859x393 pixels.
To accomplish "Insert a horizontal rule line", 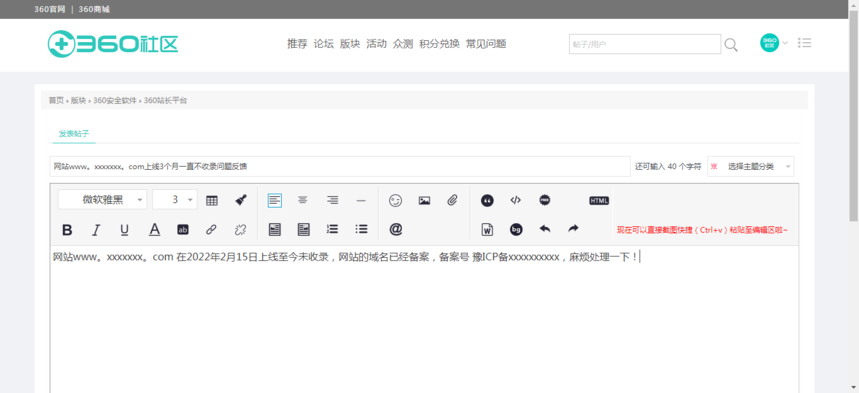I will (360, 201).
